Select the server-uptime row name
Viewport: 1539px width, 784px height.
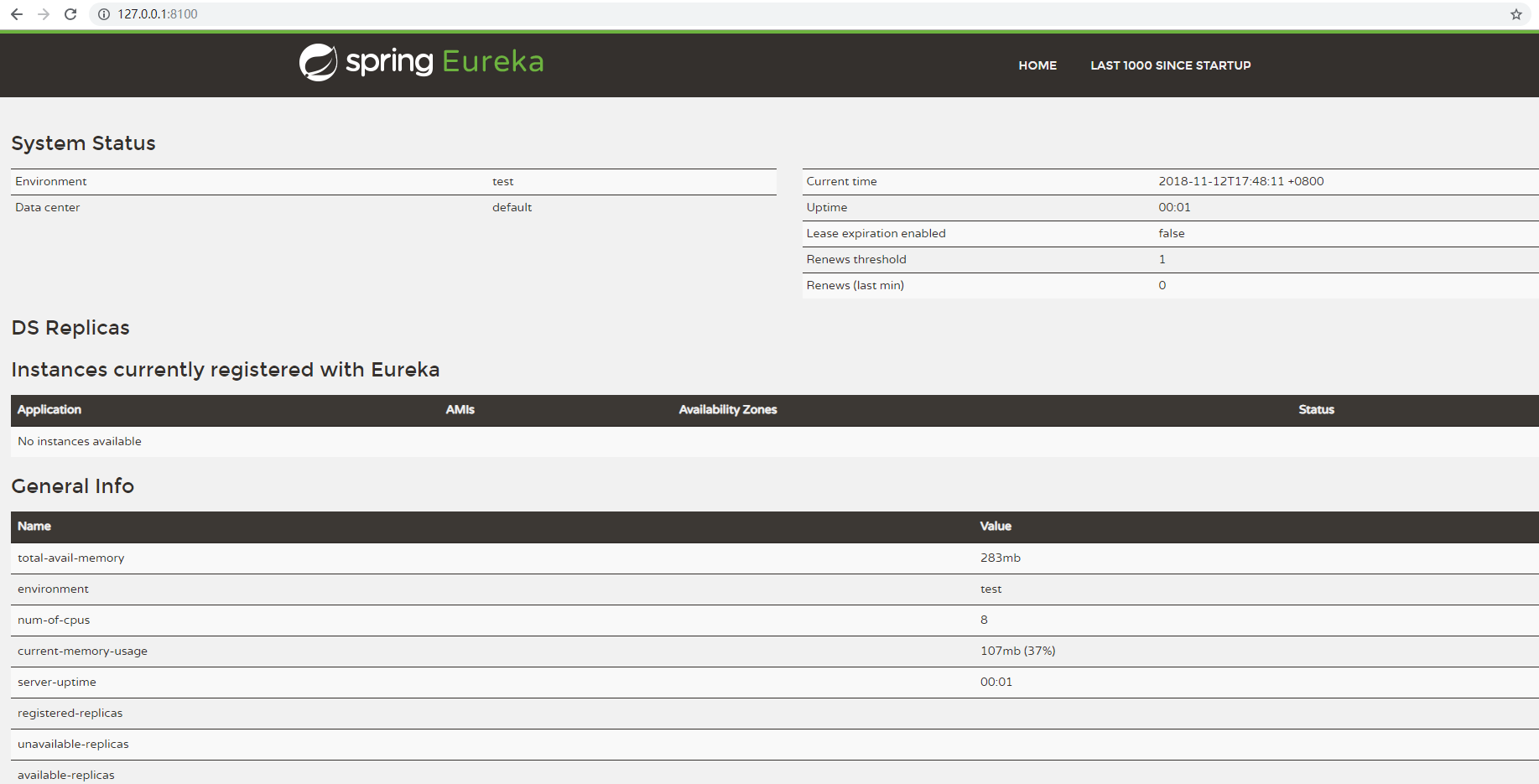click(x=57, y=682)
